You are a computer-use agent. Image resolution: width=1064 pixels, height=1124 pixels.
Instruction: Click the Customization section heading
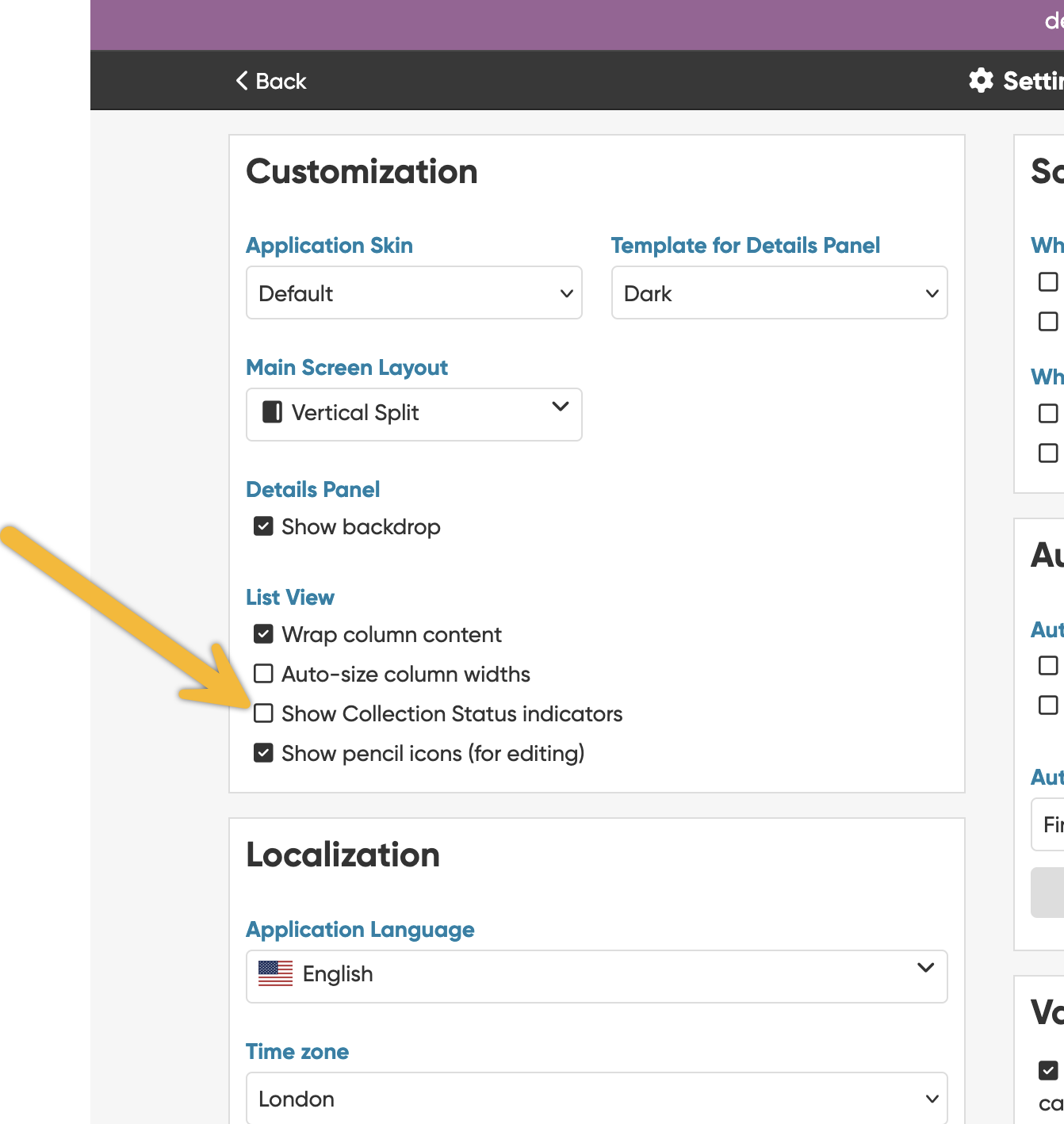(x=362, y=172)
